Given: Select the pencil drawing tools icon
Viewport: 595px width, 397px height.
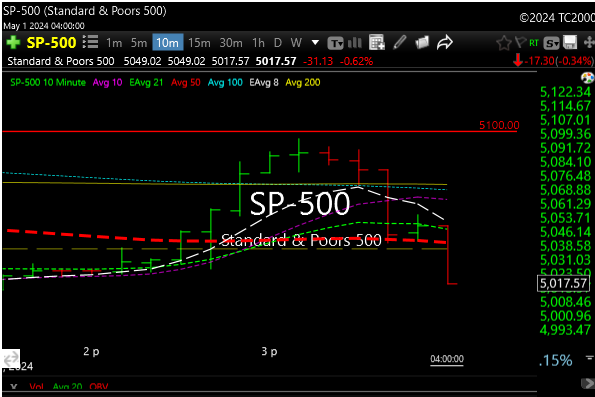Looking at the screenshot, I should [400, 42].
